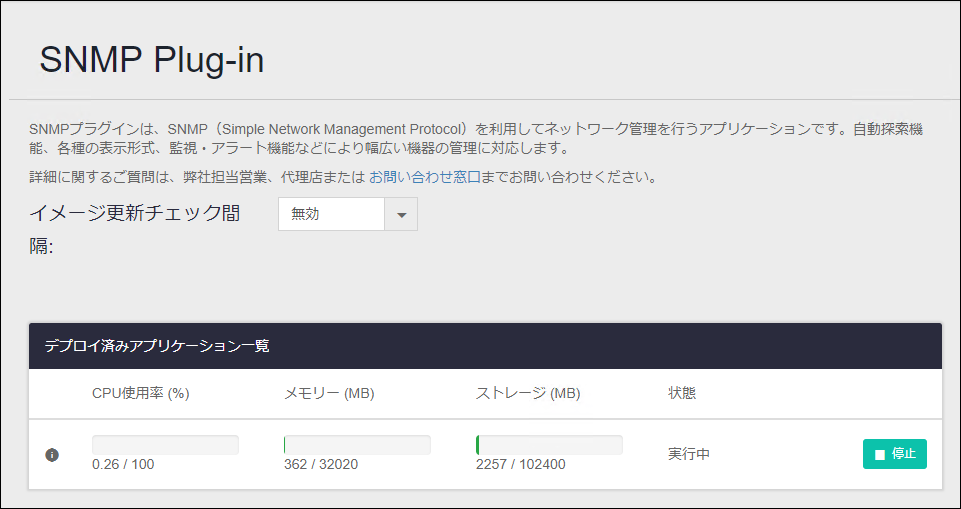Click the info icon in the application row
This screenshot has width=961, height=509.
click(52, 455)
